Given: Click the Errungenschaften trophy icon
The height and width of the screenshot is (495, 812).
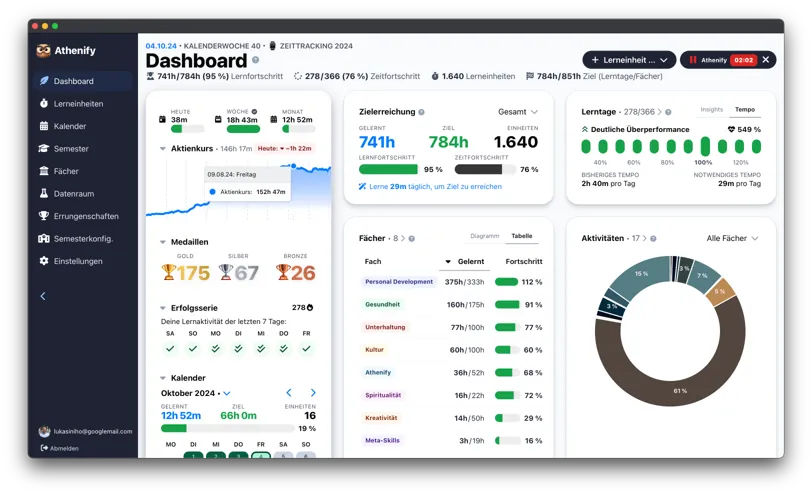Looking at the screenshot, I should [x=44, y=216].
